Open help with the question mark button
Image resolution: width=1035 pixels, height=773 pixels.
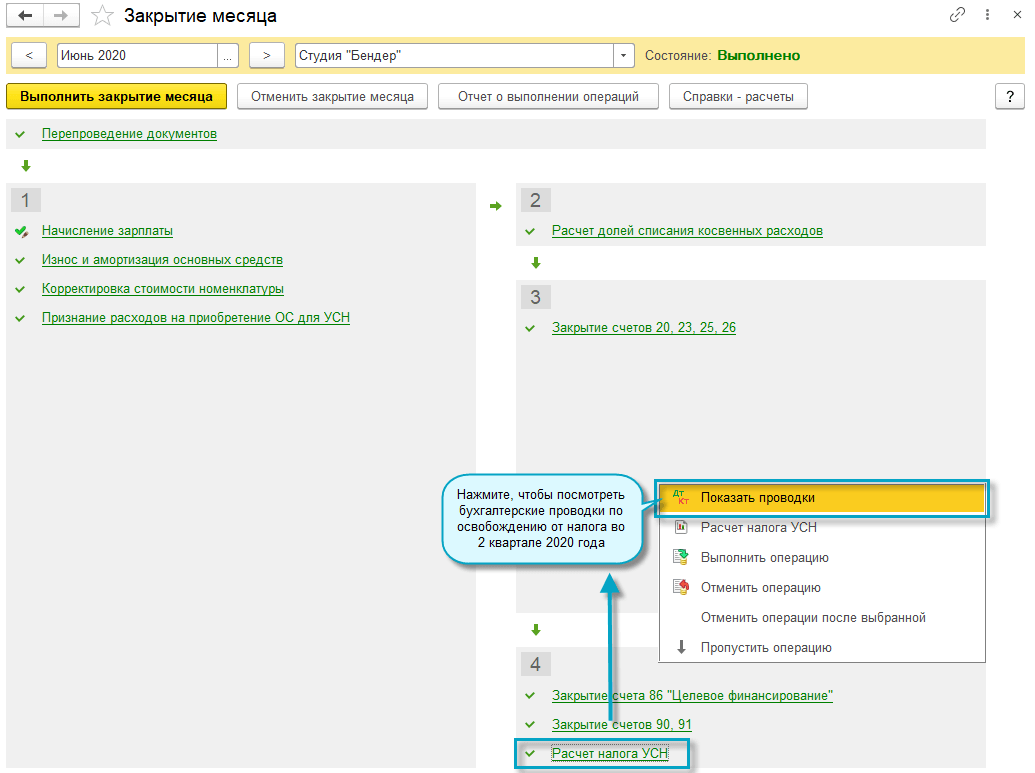point(1010,96)
